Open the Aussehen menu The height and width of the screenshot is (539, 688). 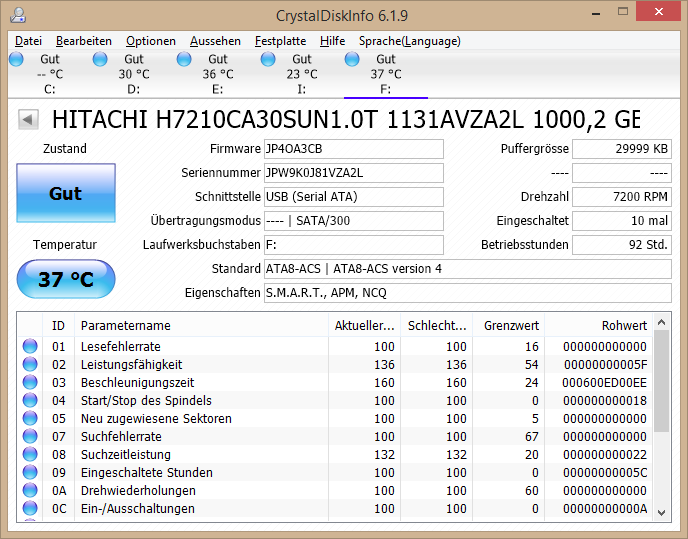[215, 41]
